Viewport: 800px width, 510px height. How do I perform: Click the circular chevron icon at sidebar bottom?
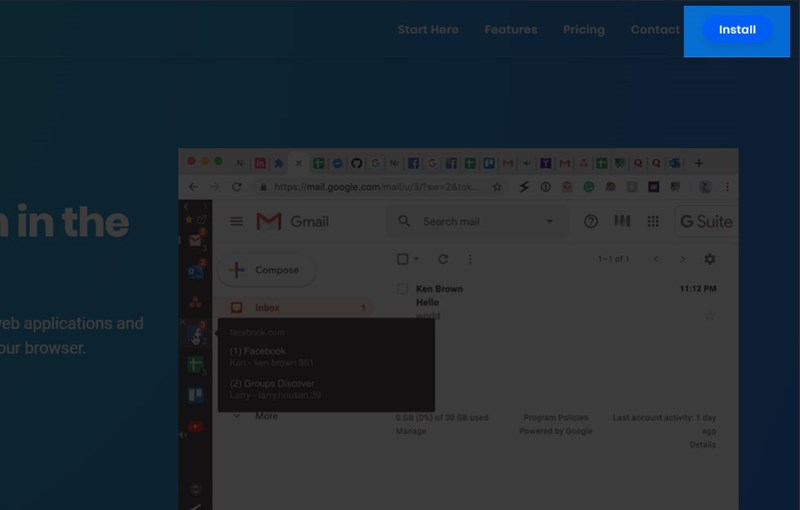coord(195,489)
